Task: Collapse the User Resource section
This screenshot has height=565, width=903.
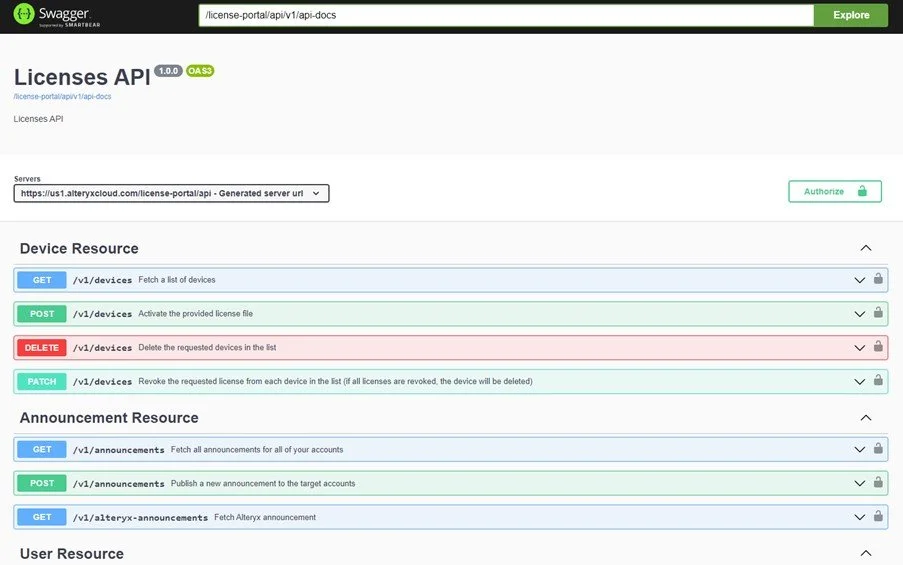Action: click(x=866, y=553)
